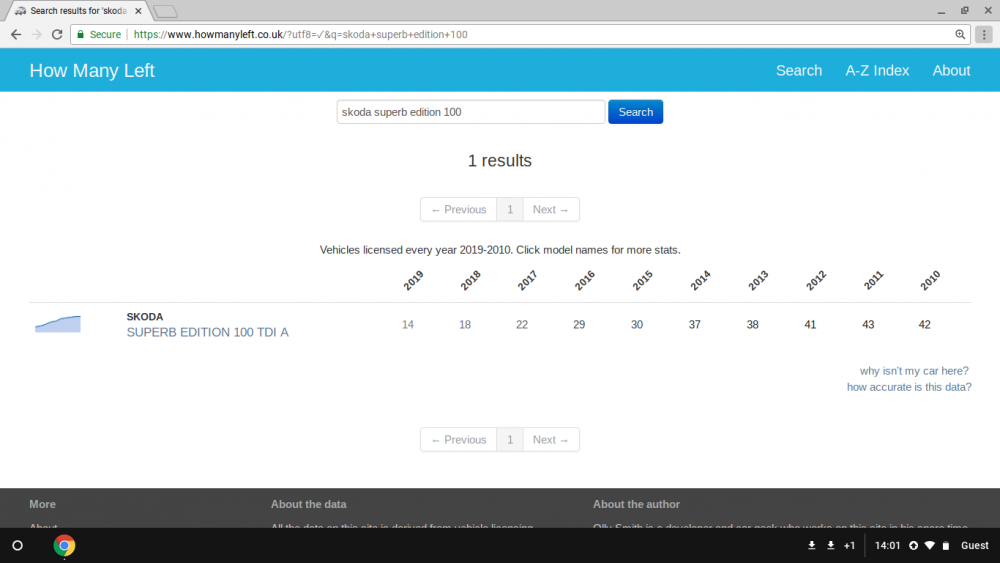Image resolution: width=1000 pixels, height=563 pixels.
Task: Click the Skoda Superb trend sparkline thumbnail
Action: (x=58, y=324)
